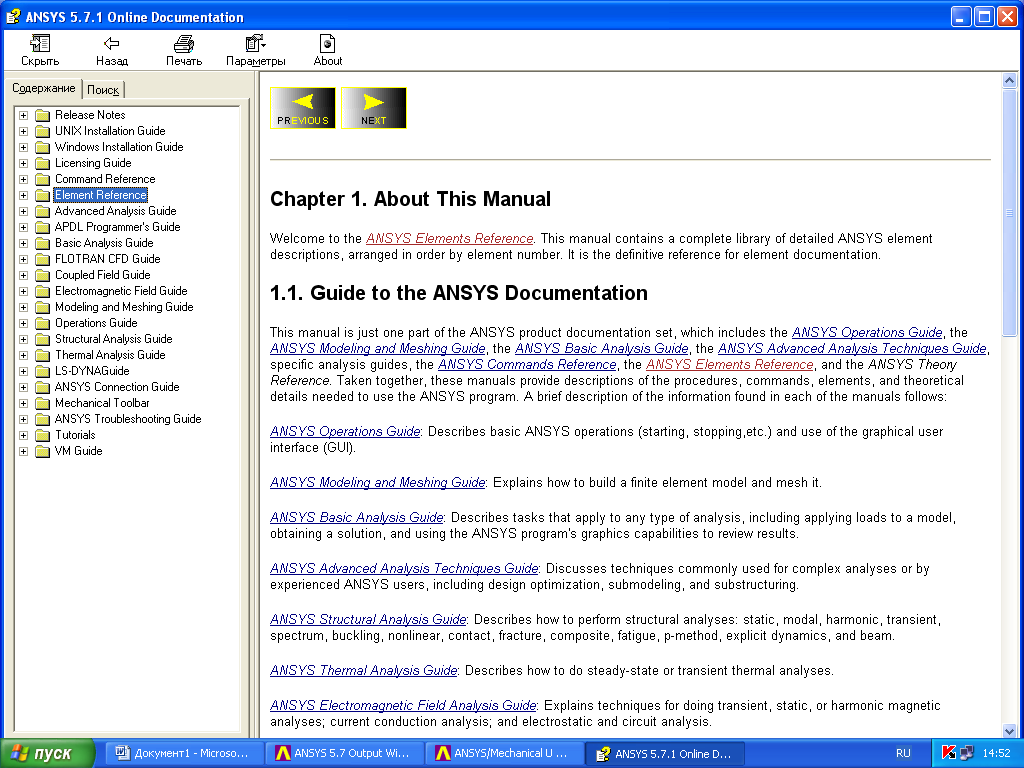Click the vertical scrollbar thumb

(1009, 213)
